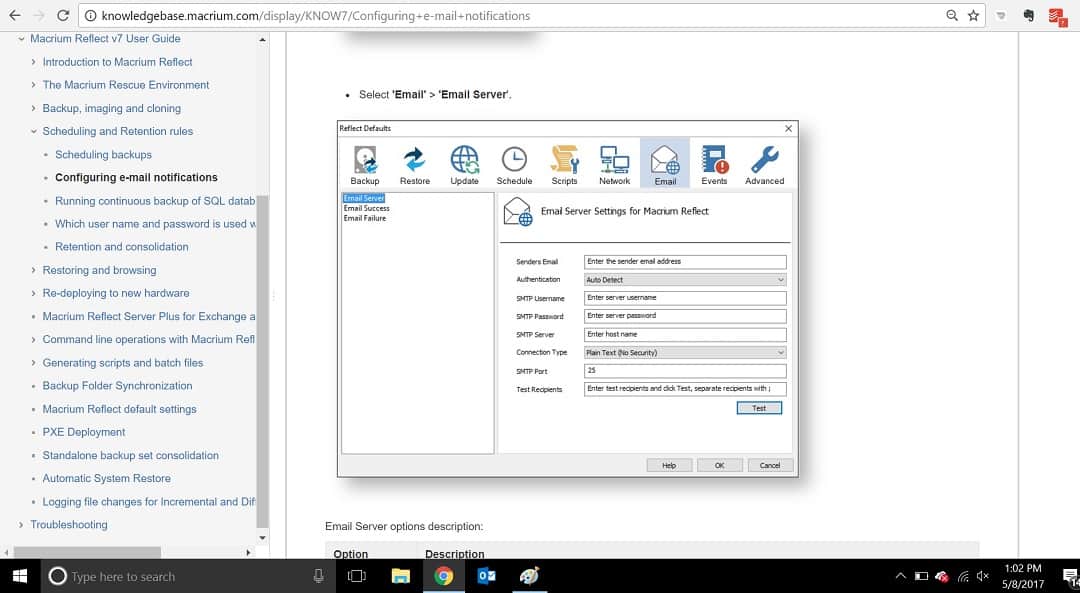1080x593 pixels.
Task: Open Automatic System Restore link
Action: click(x=107, y=478)
